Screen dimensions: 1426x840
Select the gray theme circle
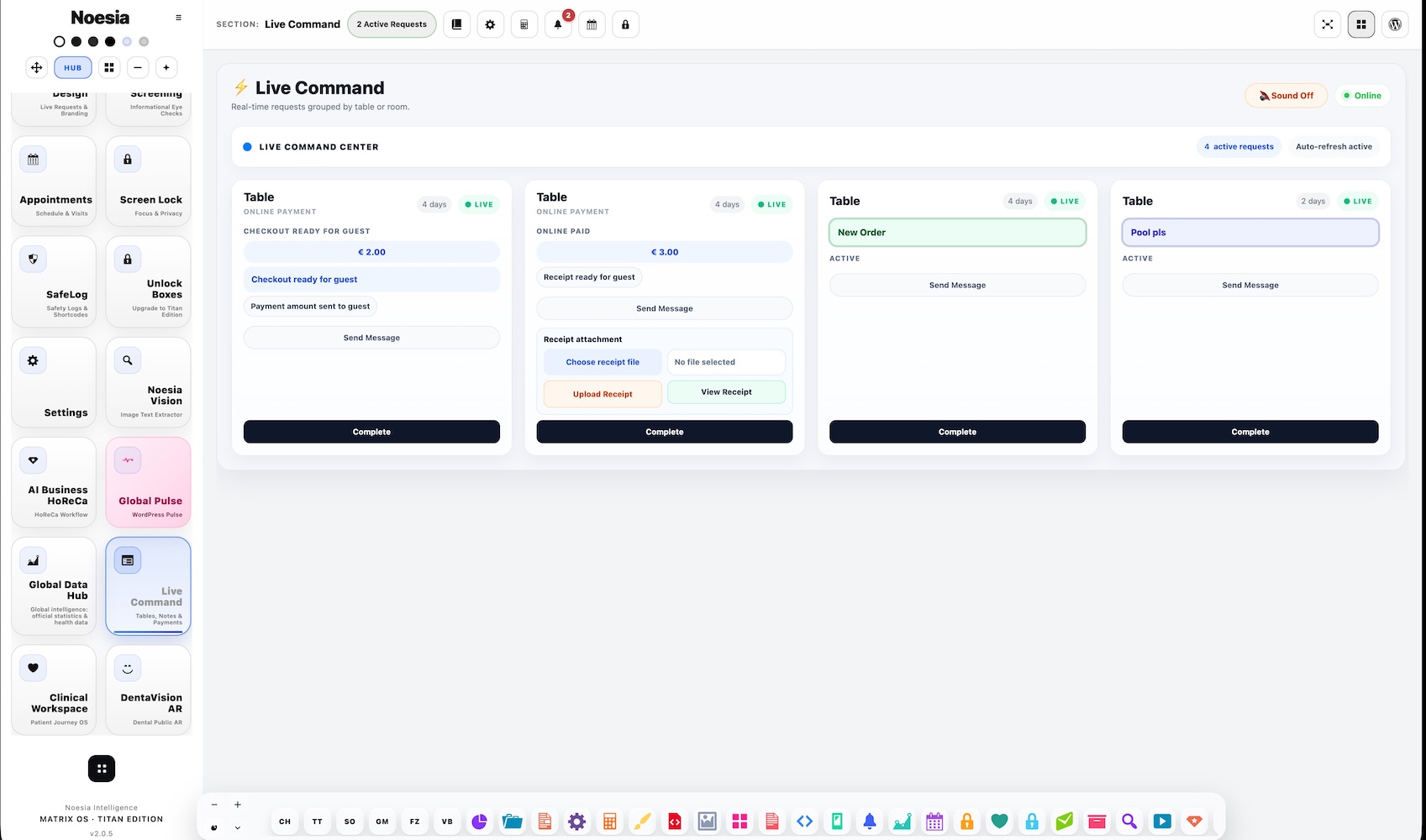coord(144,41)
